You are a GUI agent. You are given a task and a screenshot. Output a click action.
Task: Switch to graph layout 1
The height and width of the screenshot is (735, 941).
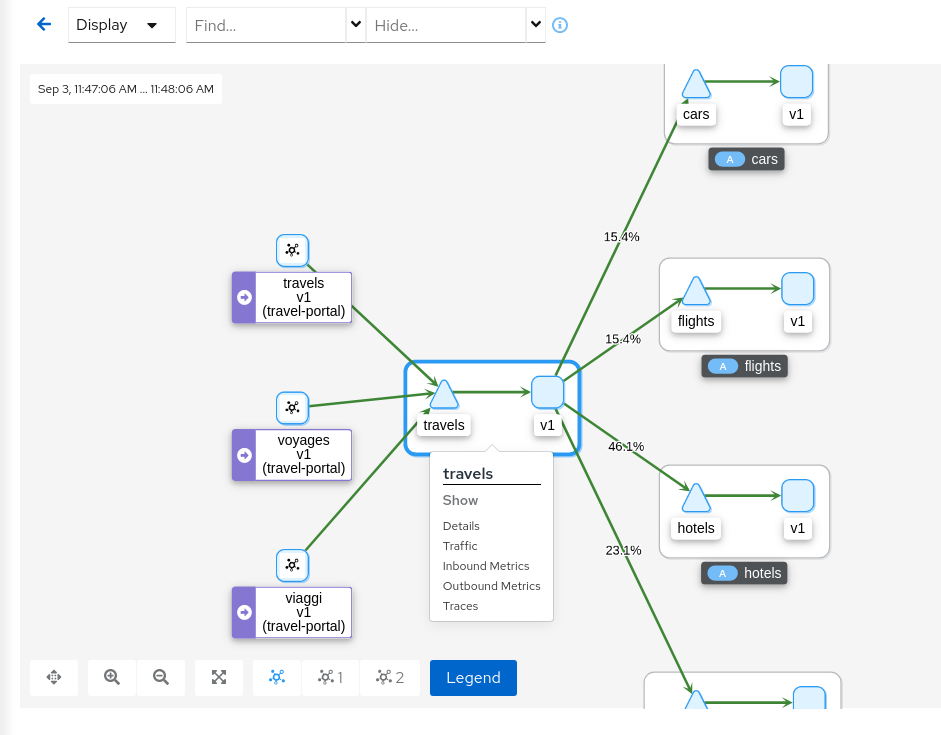click(x=330, y=677)
